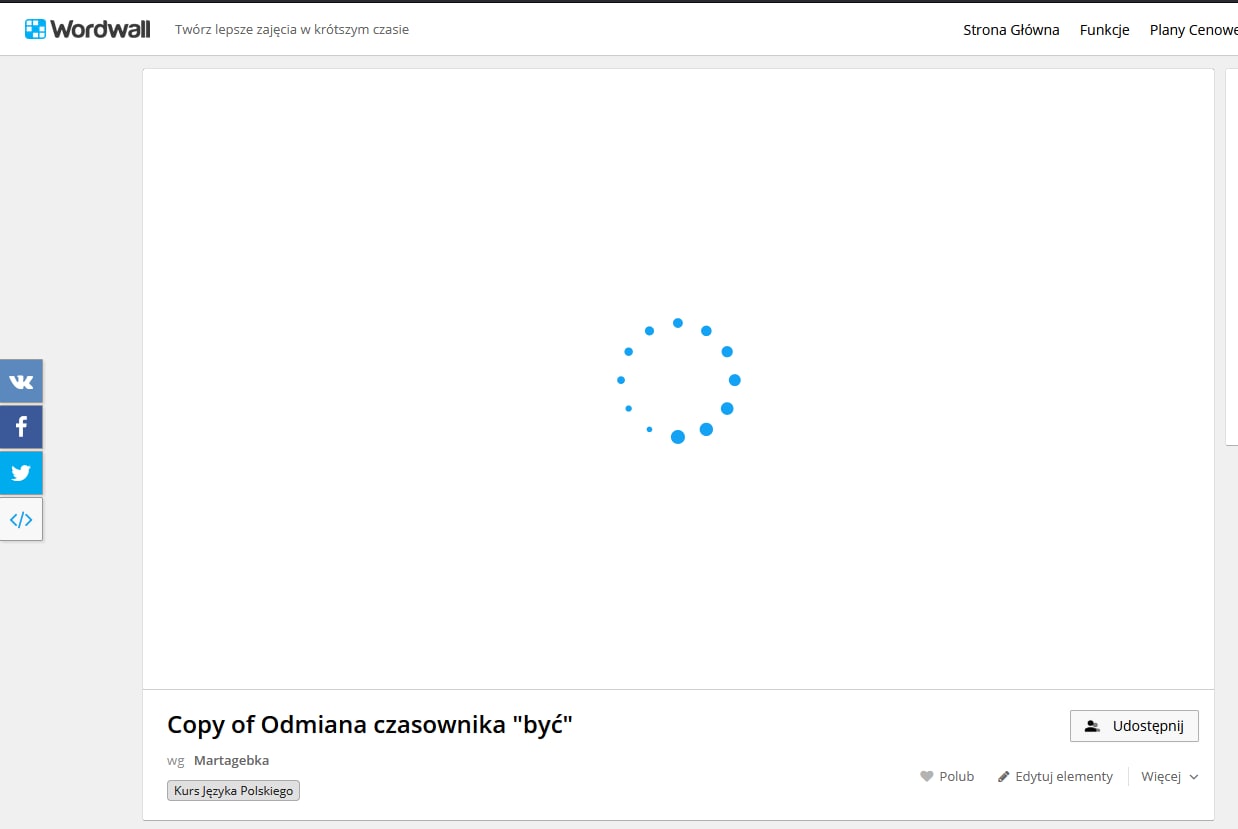Like the activity with Polub
This screenshot has width=1238, height=829.
(x=947, y=776)
